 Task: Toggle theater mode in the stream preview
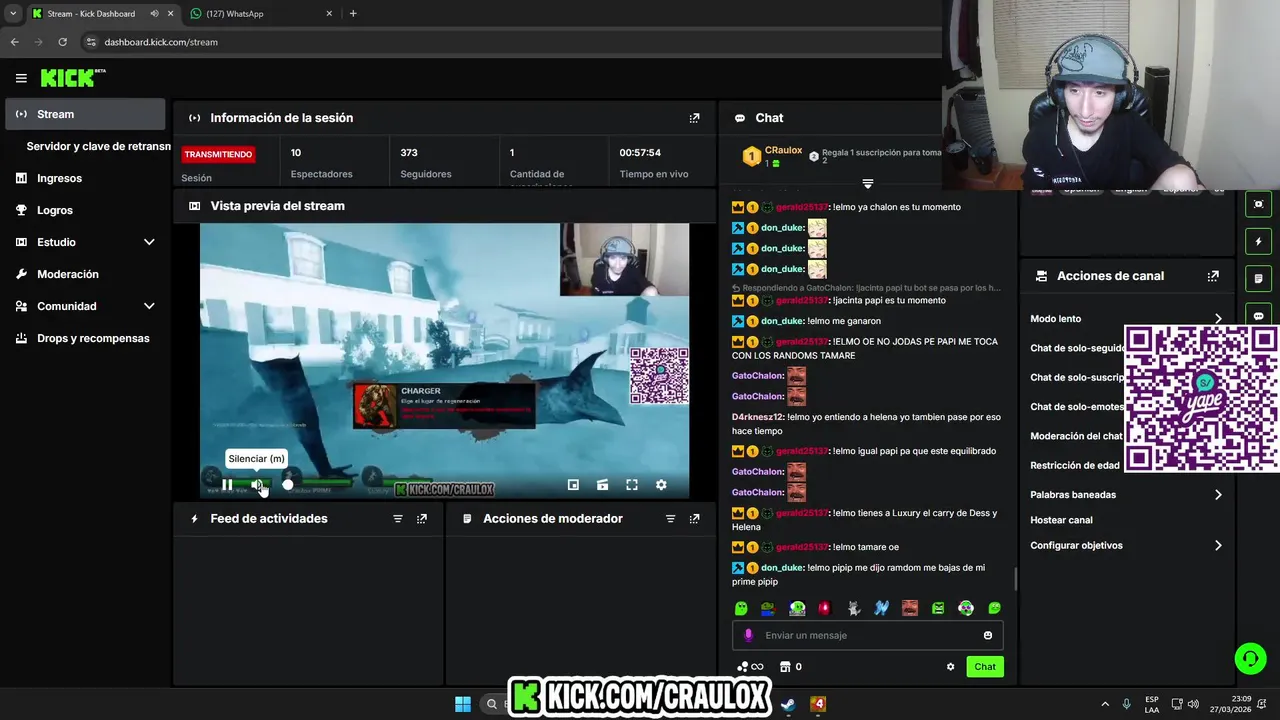click(602, 485)
